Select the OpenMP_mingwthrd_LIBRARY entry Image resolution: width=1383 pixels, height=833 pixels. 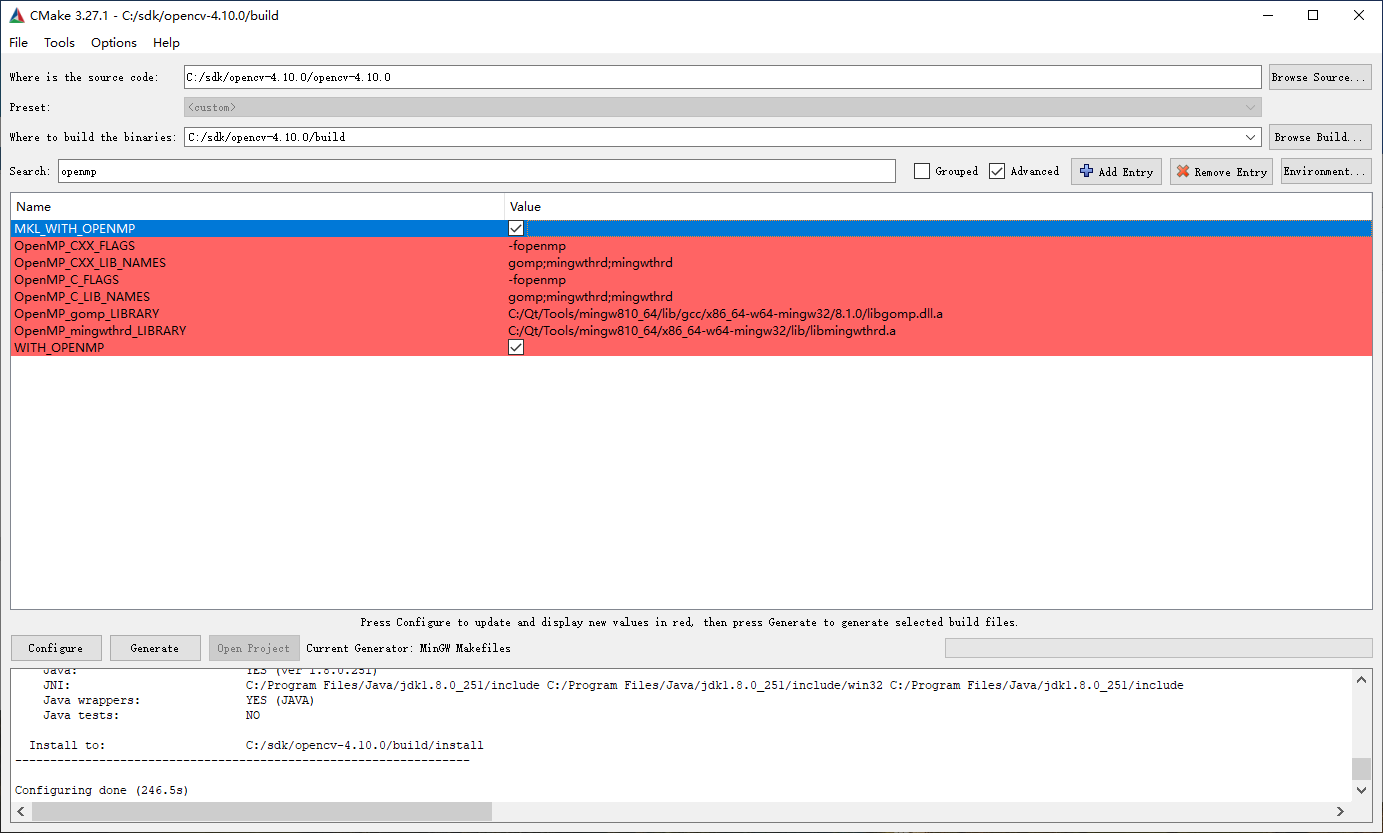tap(100, 330)
